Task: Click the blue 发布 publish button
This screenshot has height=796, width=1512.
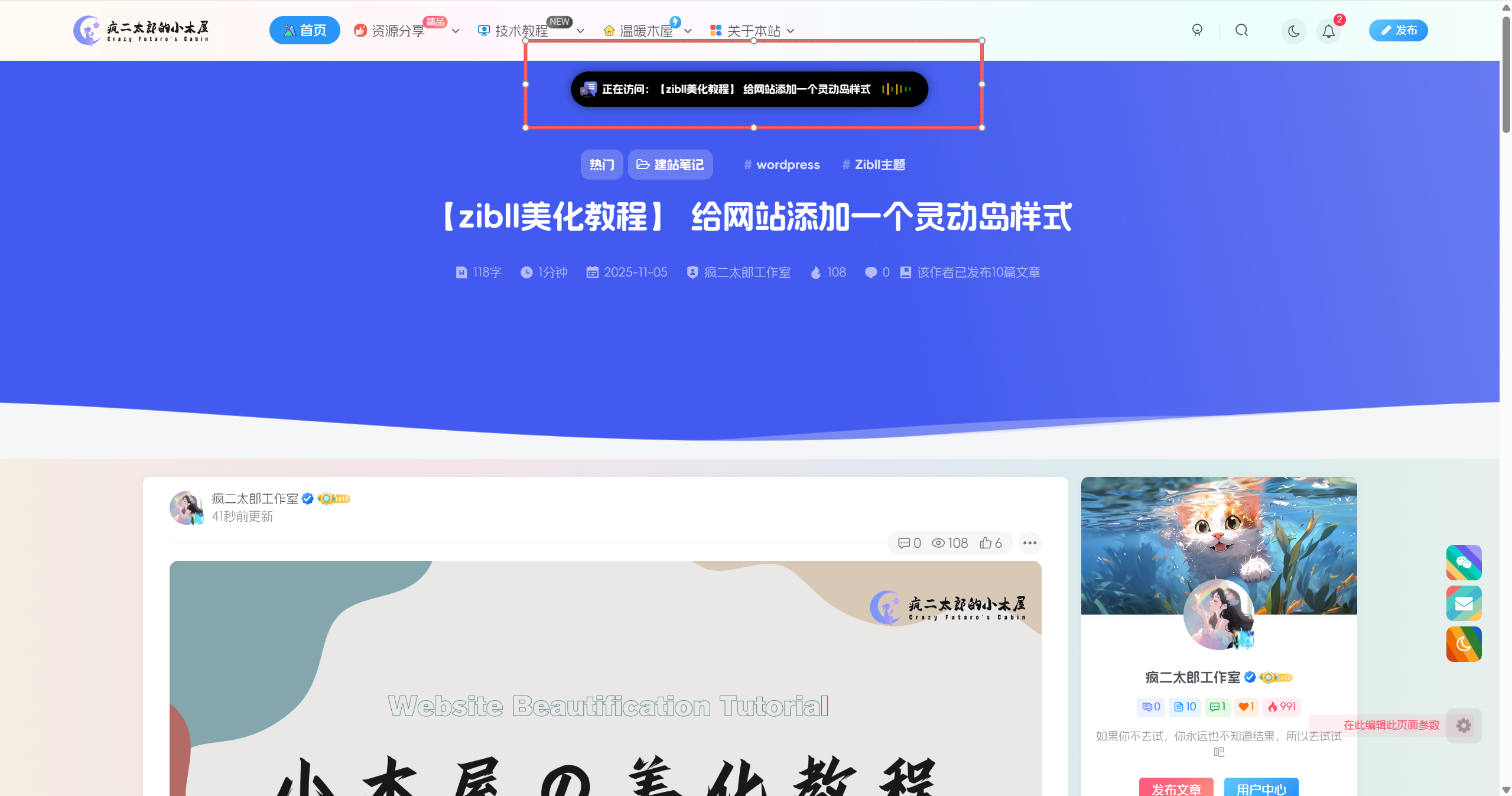Action: [x=1397, y=30]
